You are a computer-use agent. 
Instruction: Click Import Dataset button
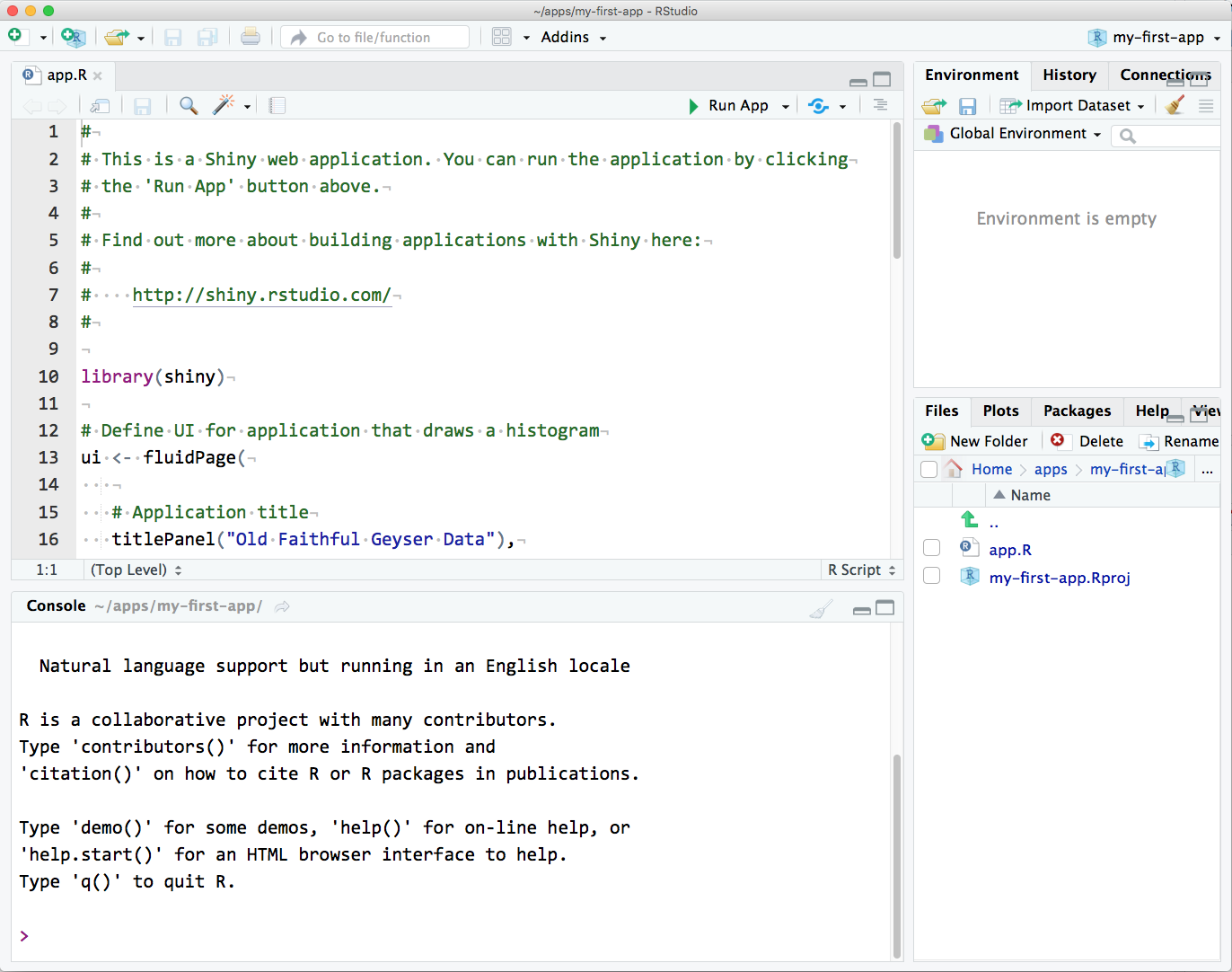(1073, 106)
